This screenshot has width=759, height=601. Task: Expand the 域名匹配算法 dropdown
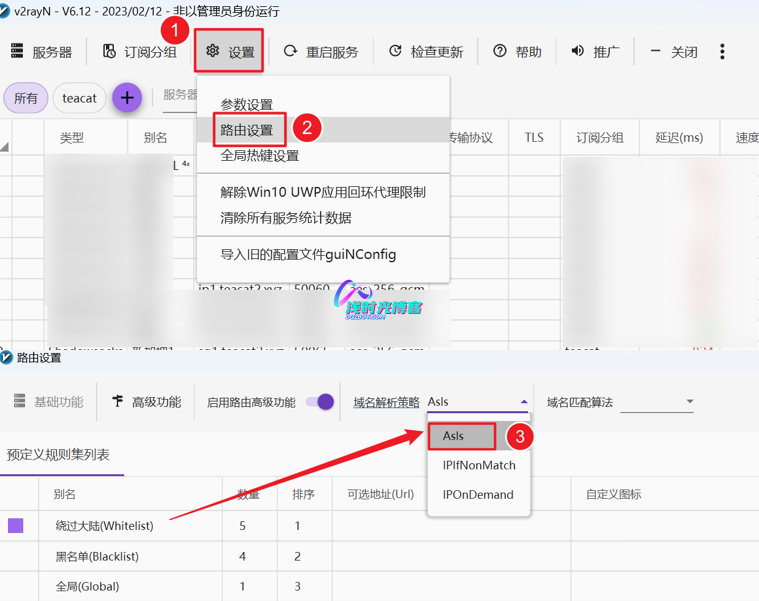point(689,402)
